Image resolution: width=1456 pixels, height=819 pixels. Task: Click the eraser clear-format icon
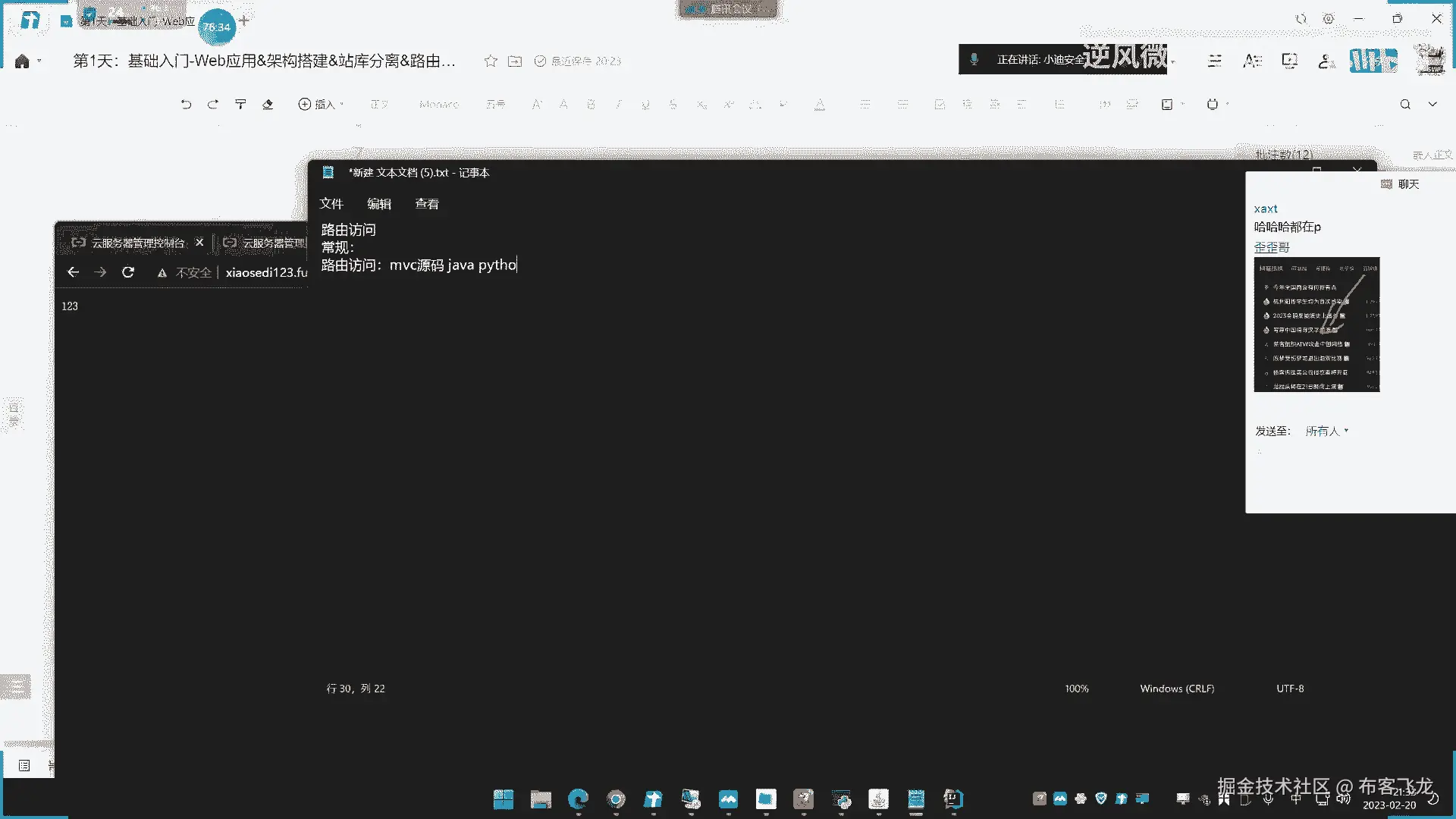[x=268, y=105]
